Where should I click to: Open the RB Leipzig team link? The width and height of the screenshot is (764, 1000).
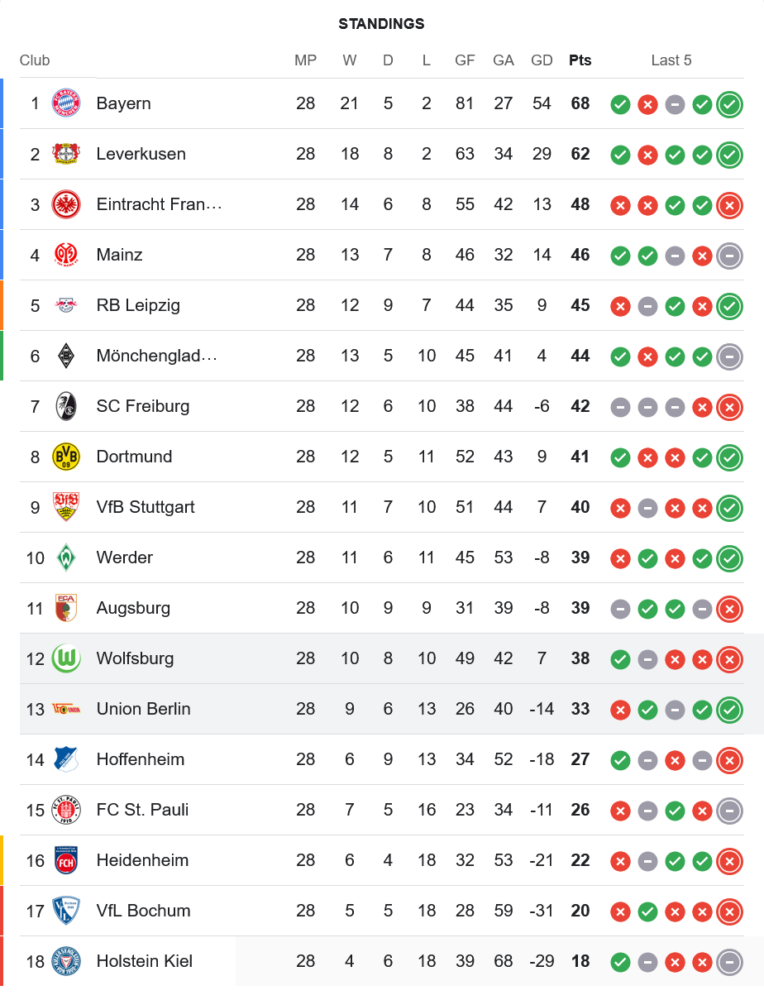tap(138, 305)
